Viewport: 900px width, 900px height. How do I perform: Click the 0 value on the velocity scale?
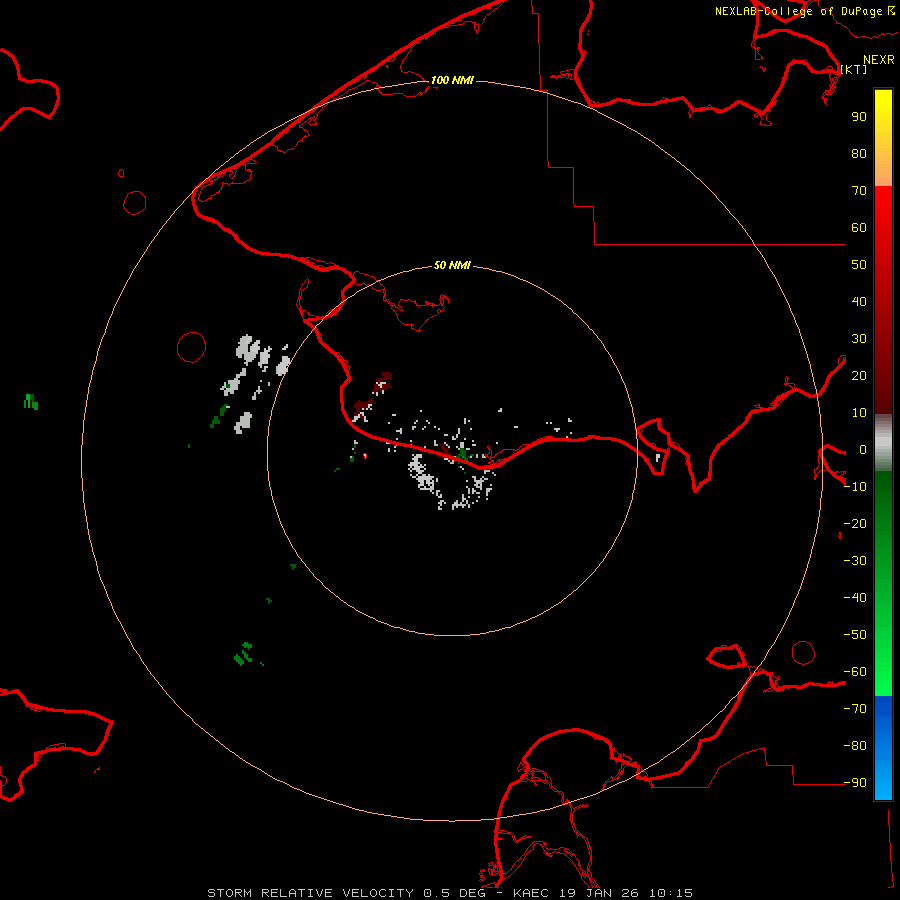click(863, 450)
